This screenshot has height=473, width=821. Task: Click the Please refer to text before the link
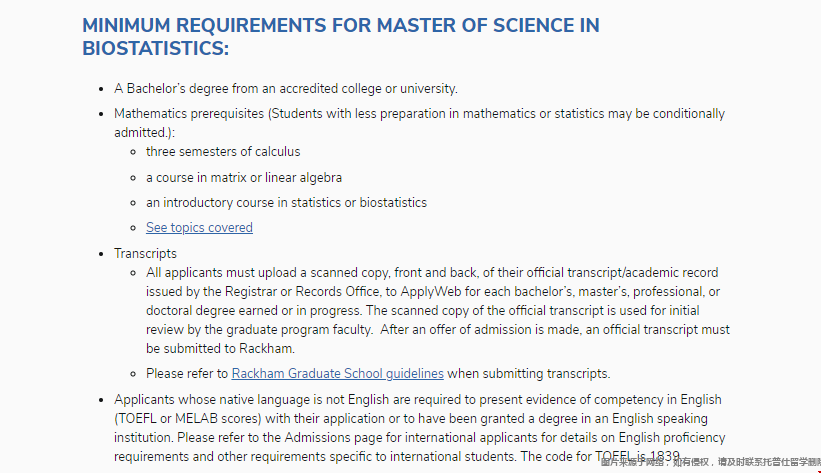pos(187,373)
